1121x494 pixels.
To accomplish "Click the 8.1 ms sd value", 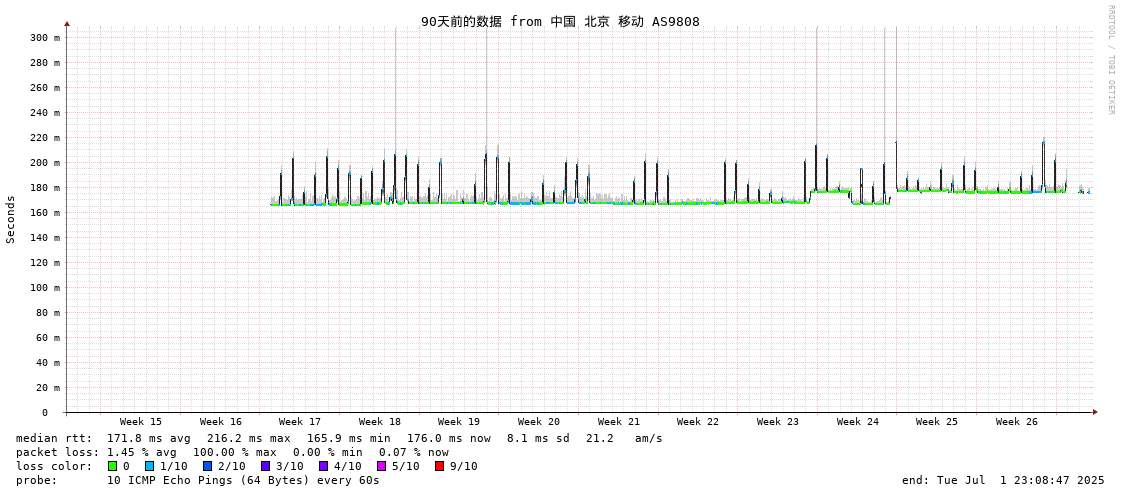I will pyautogui.click(x=538, y=438).
